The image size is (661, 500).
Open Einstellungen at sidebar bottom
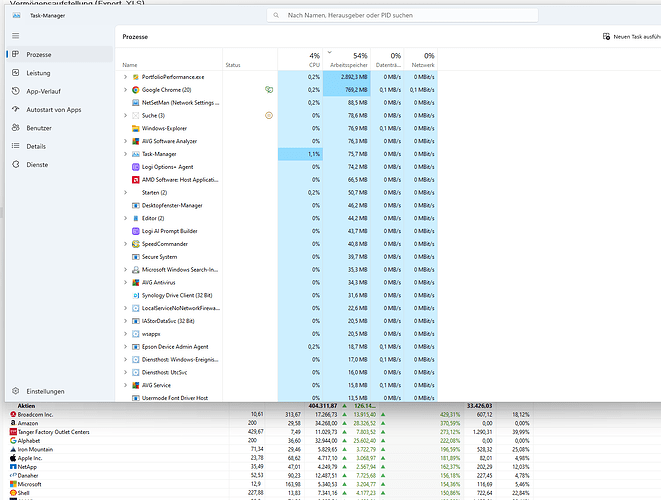(60, 391)
